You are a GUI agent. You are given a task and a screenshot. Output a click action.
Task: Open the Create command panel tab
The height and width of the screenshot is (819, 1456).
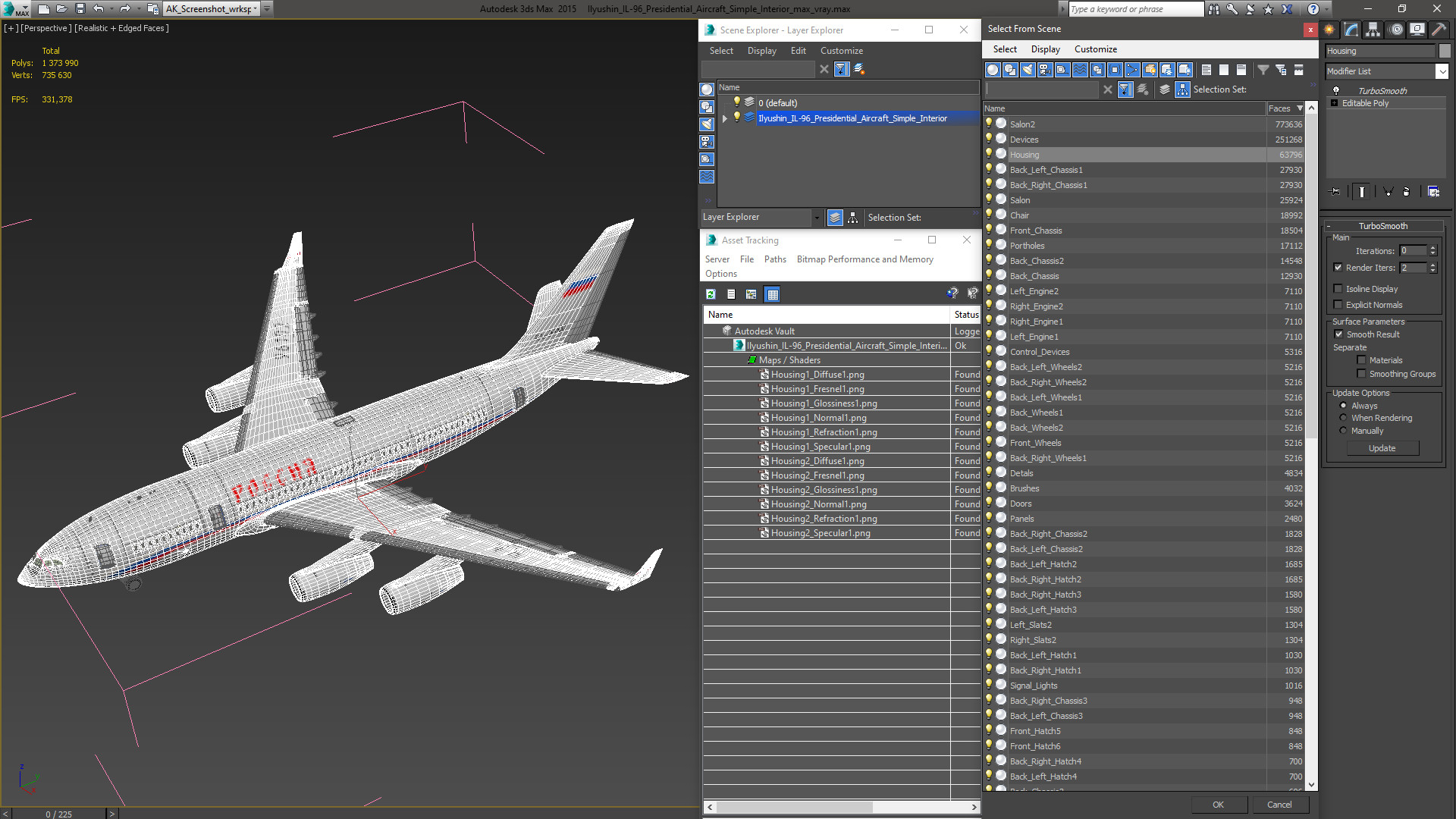coord(1329,30)
